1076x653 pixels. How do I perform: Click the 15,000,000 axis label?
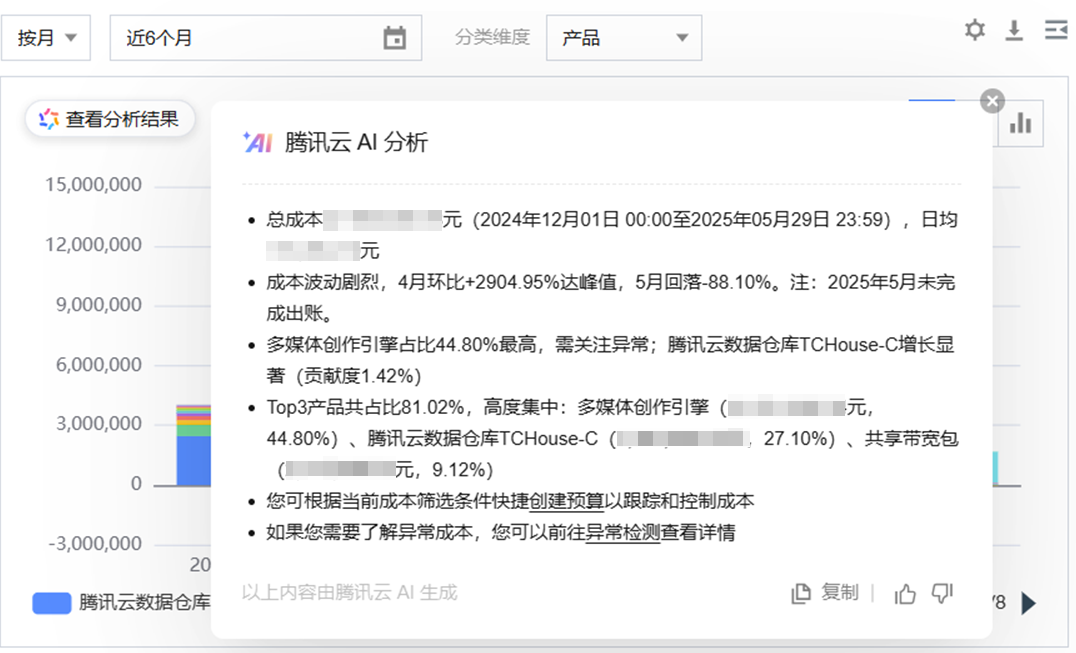tap(93, 185)
